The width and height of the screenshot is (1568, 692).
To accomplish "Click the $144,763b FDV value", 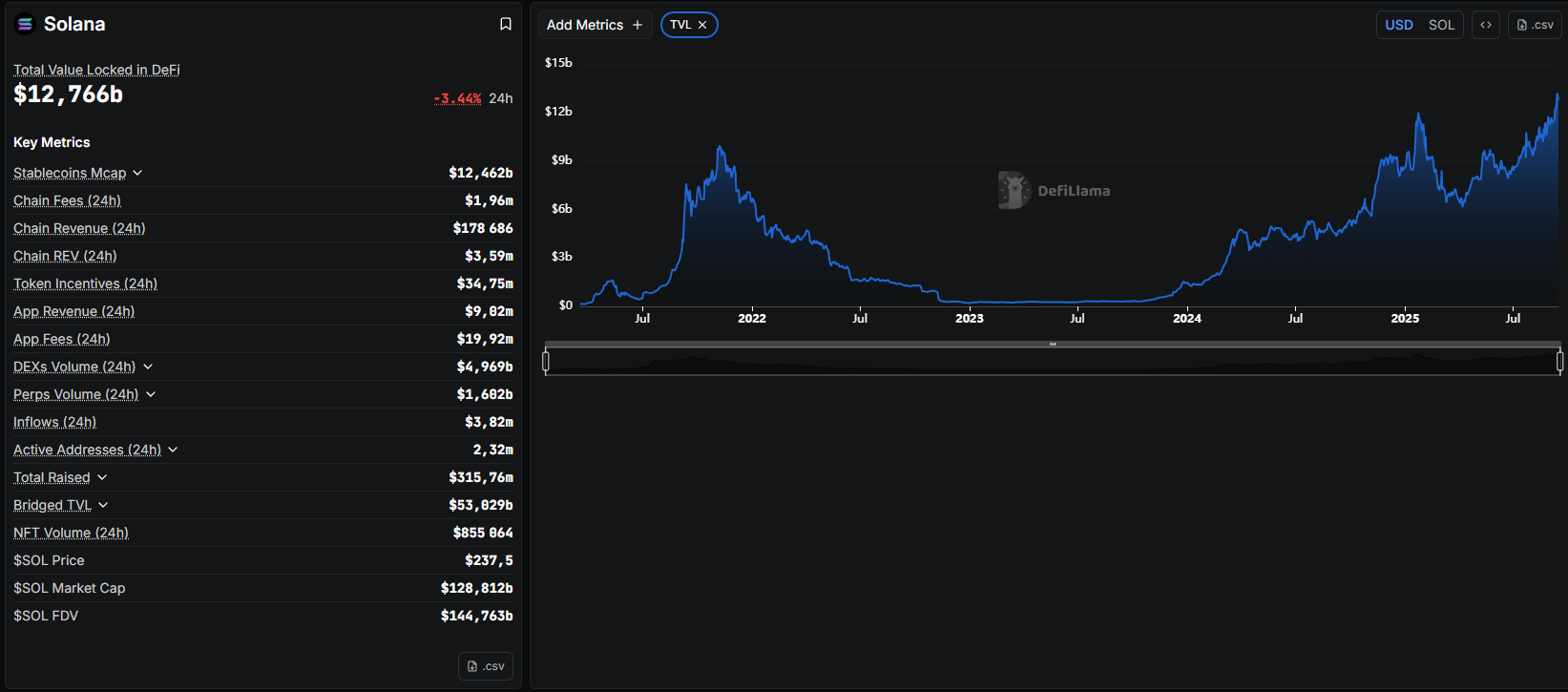I will [476, 616].
